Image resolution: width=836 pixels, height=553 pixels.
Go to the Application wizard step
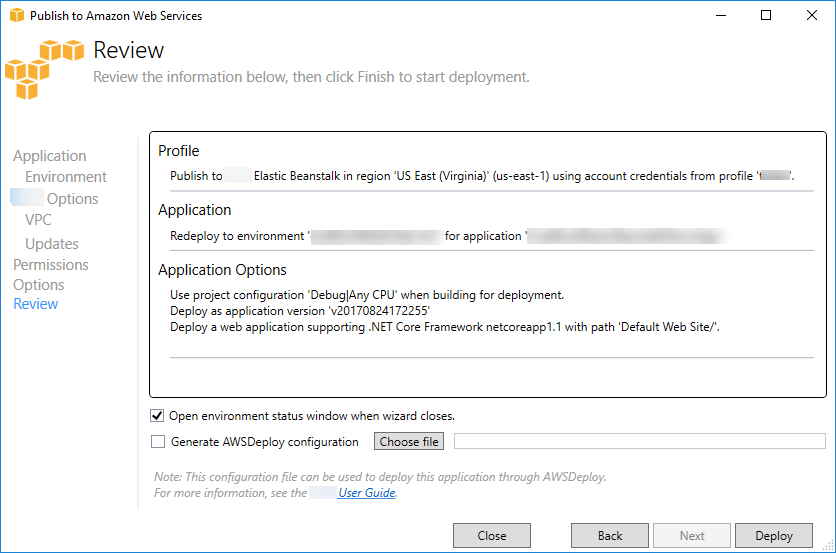50,156
